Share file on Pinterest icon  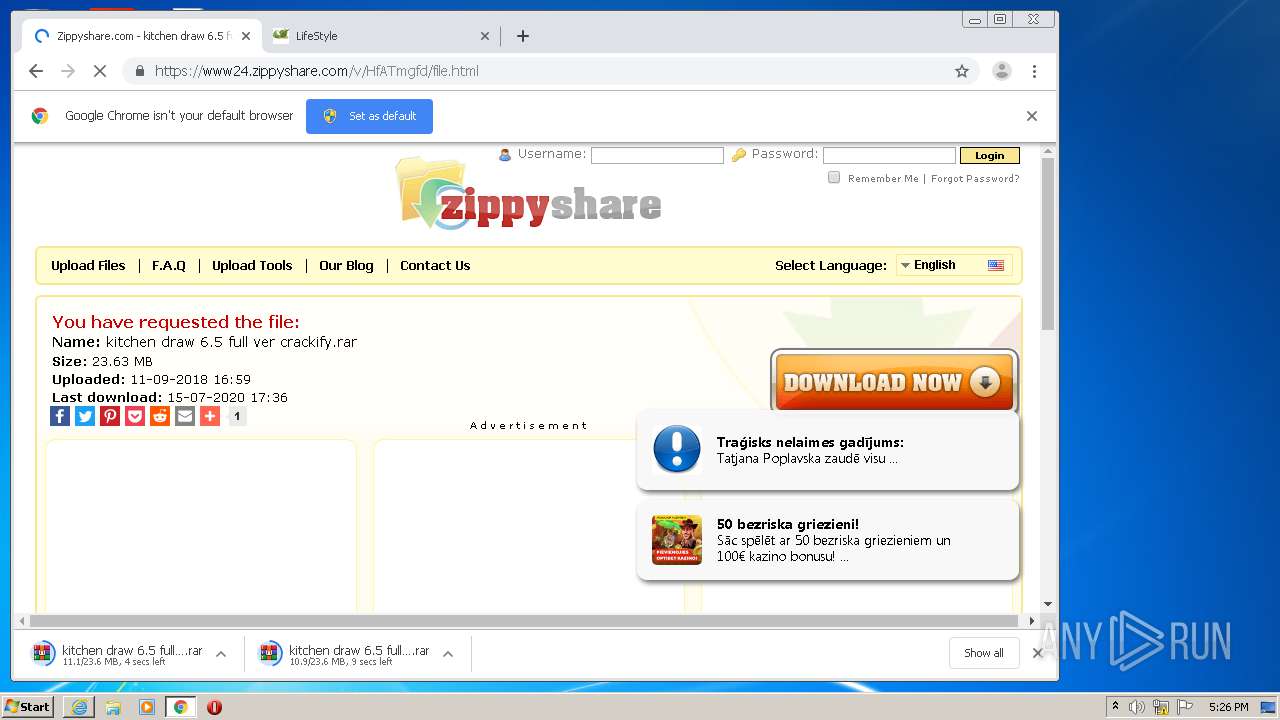click(x=110, y=416)
